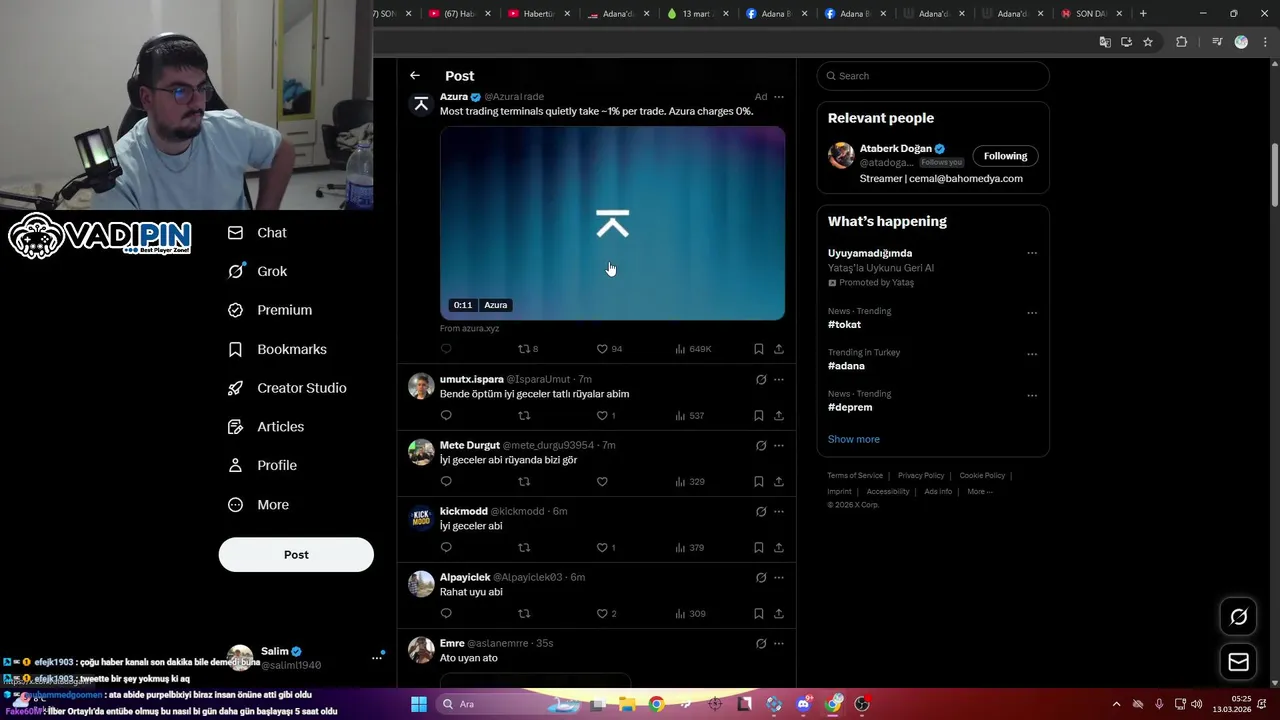1280x720 pixels.
Task: Switch to the 13 mart browser tab
Action: (699, 14)
